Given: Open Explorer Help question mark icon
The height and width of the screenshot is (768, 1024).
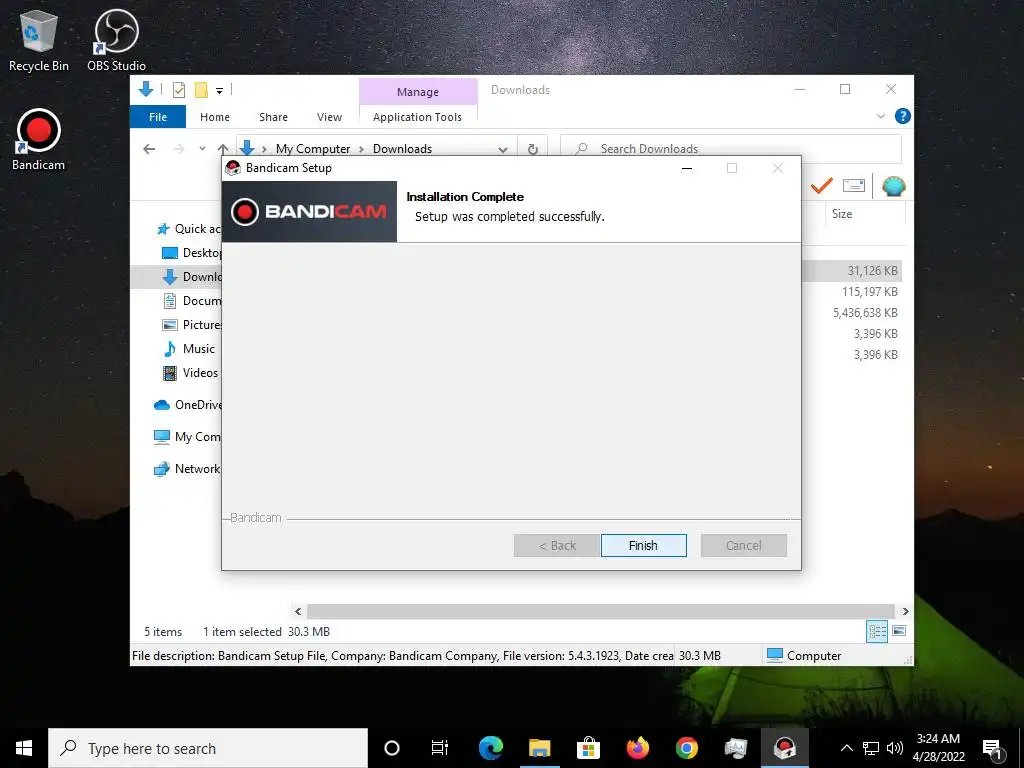Looking at the screenshot, I should point(903,116).
